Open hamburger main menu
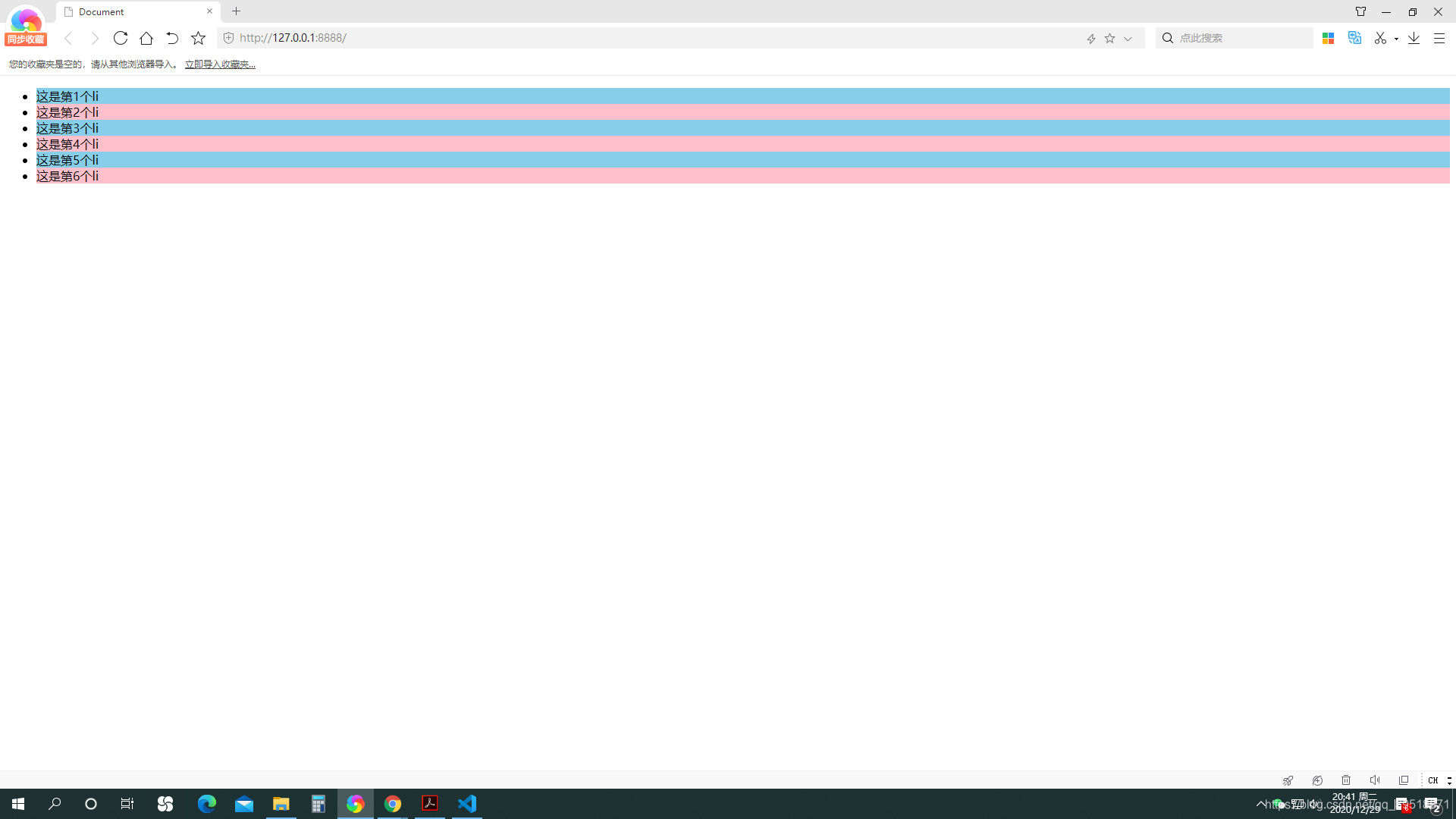 point(1439,38)
